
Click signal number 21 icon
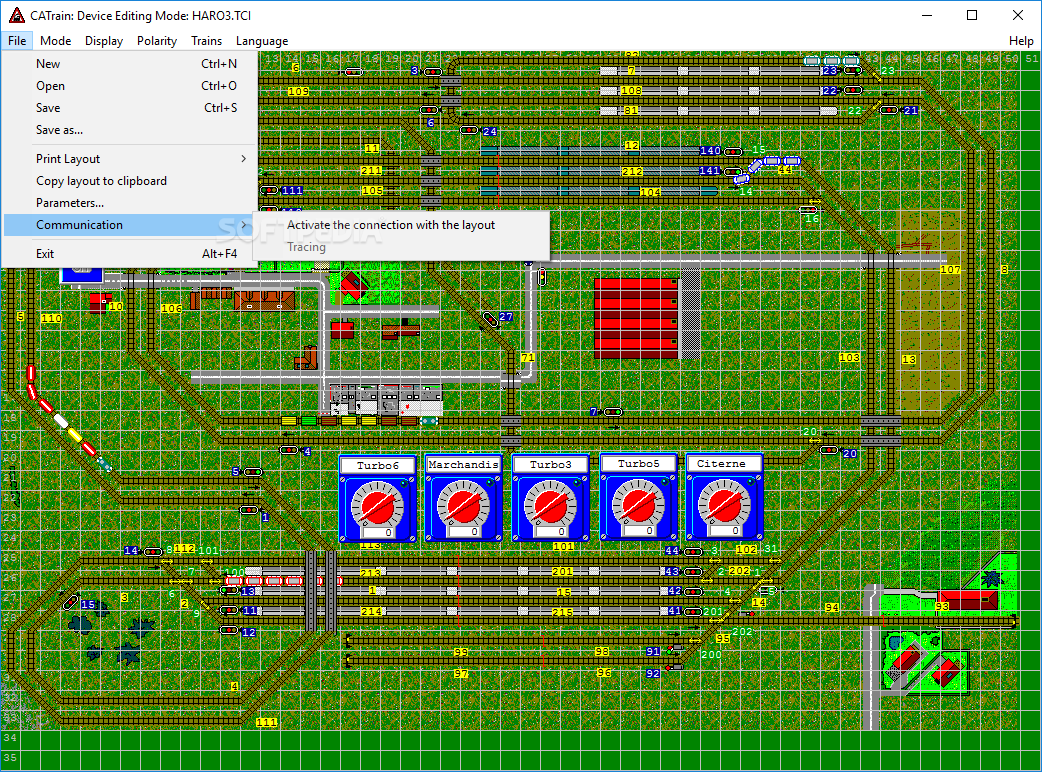pyautogui.click(x=889, y=110)
